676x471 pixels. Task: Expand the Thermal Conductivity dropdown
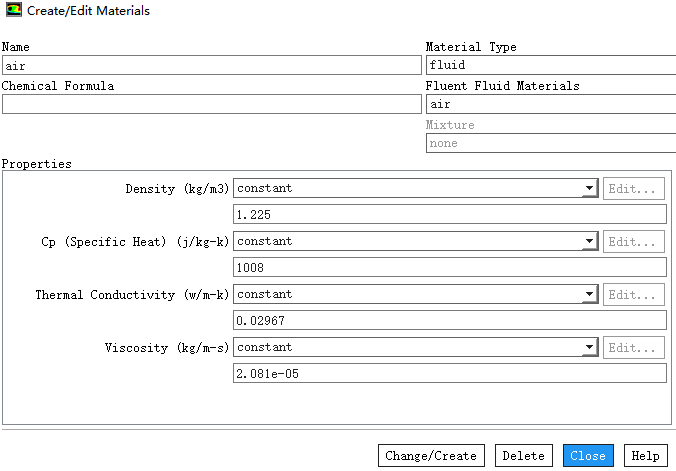point(588,294)
